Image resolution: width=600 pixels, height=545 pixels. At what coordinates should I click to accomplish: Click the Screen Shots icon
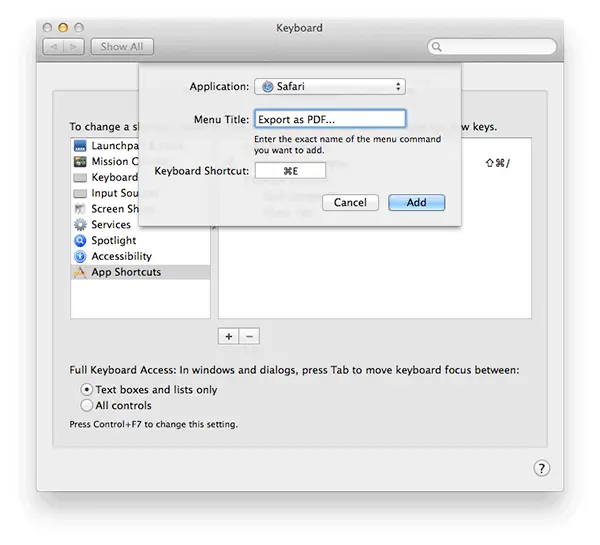[80, 209]
